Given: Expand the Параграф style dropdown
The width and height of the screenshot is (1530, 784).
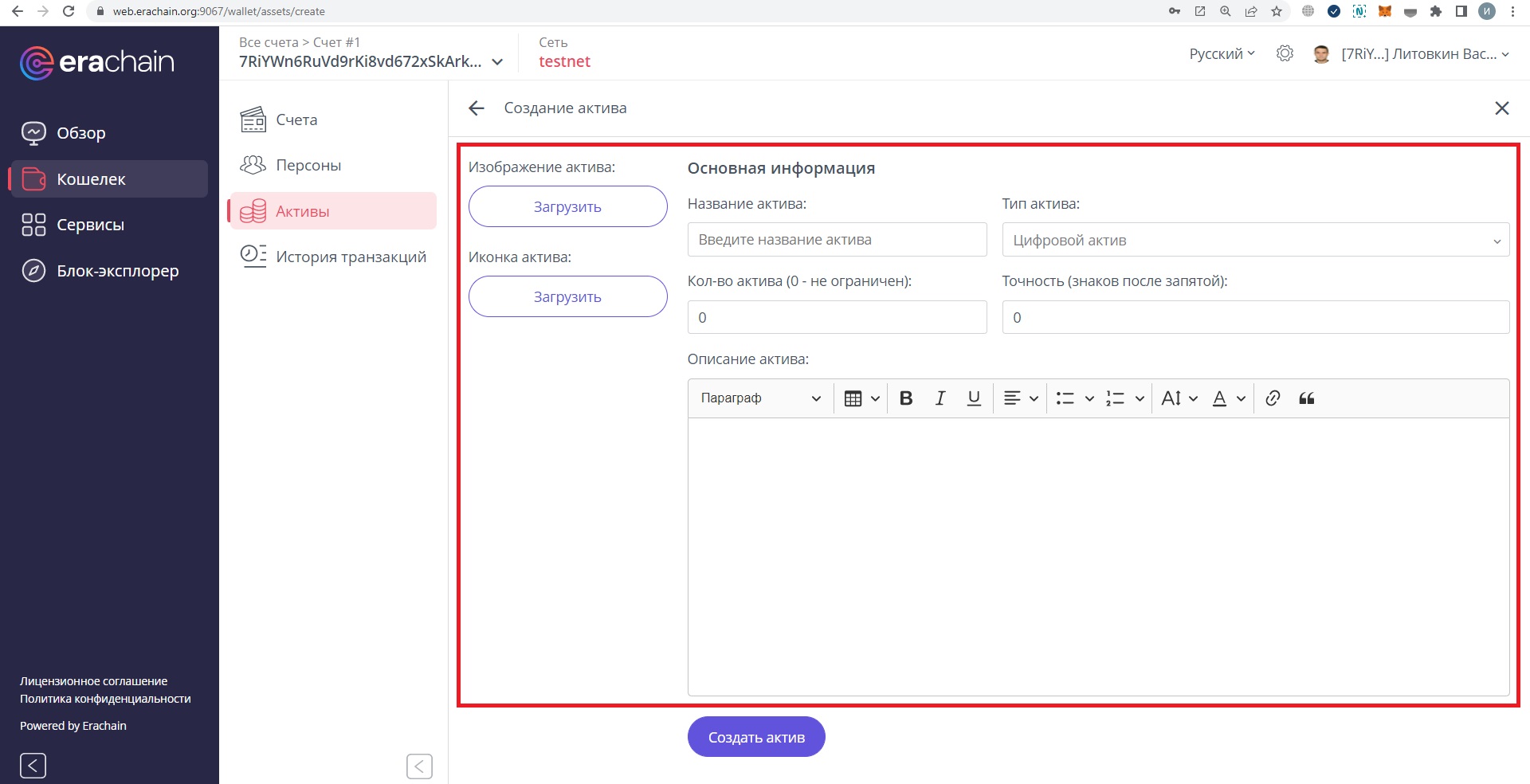Looking at the screenshot, I should 760,398.
